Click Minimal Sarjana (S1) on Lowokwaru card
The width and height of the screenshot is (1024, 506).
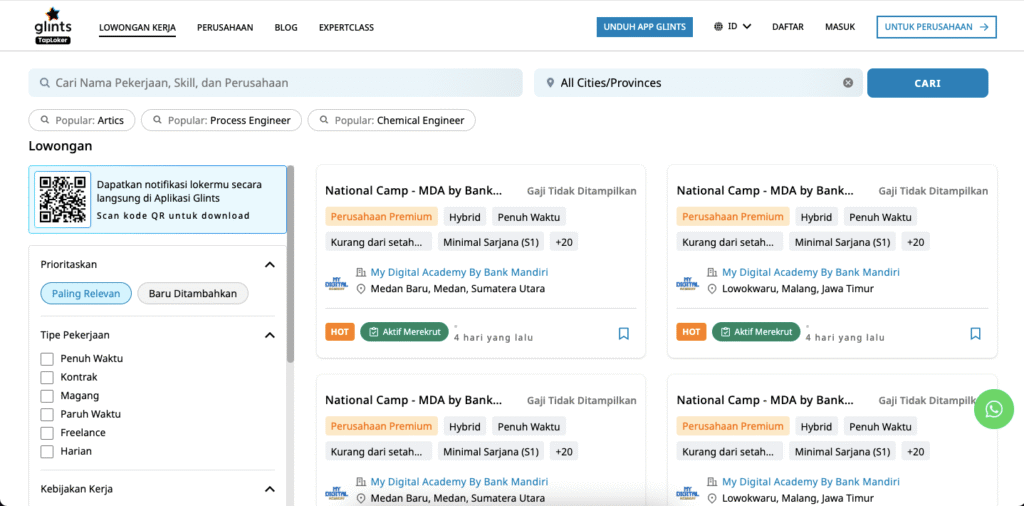pos(842,242)
